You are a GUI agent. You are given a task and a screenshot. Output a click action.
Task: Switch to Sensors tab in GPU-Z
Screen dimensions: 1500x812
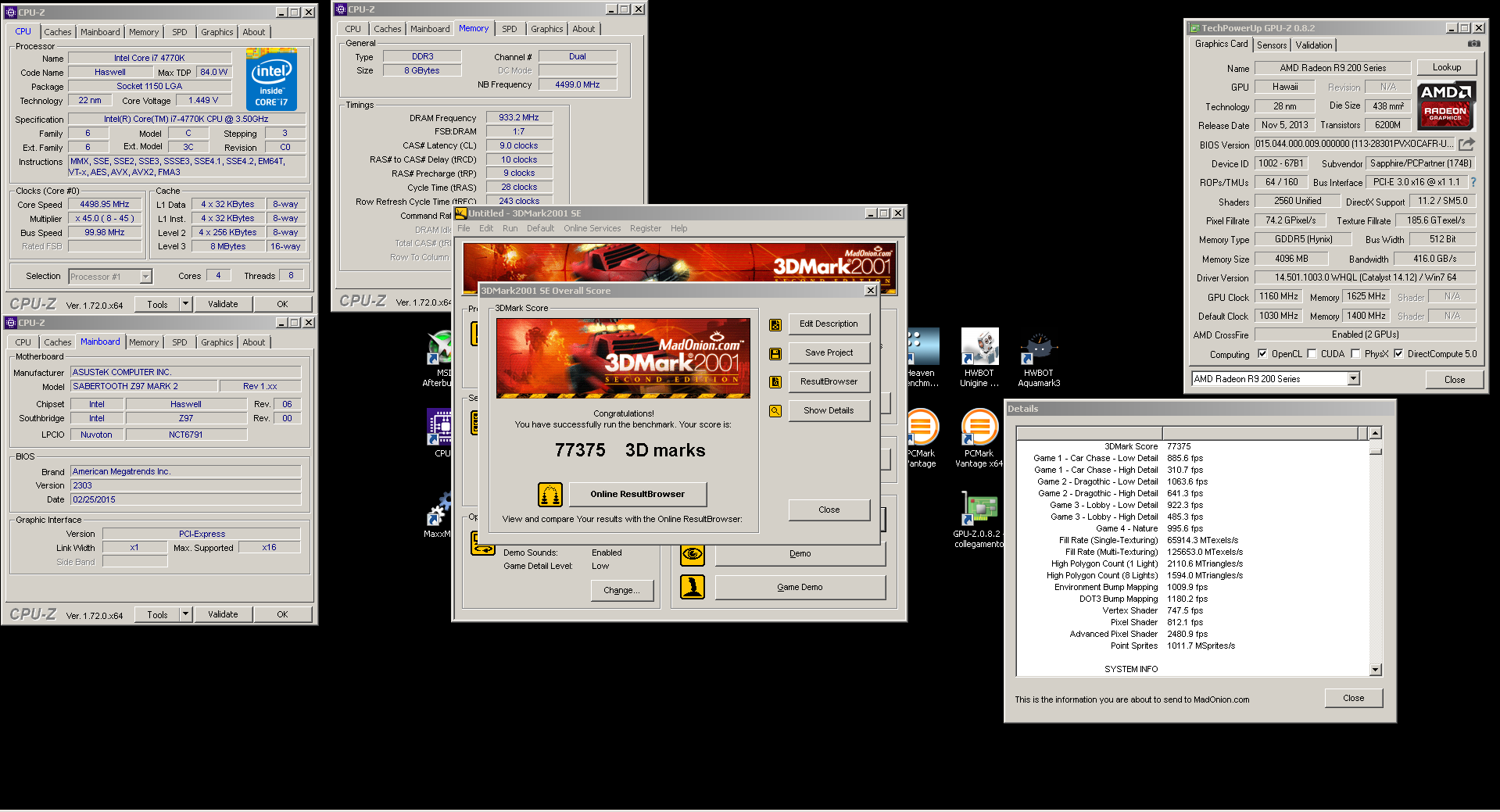click(x=1272, y=45)
